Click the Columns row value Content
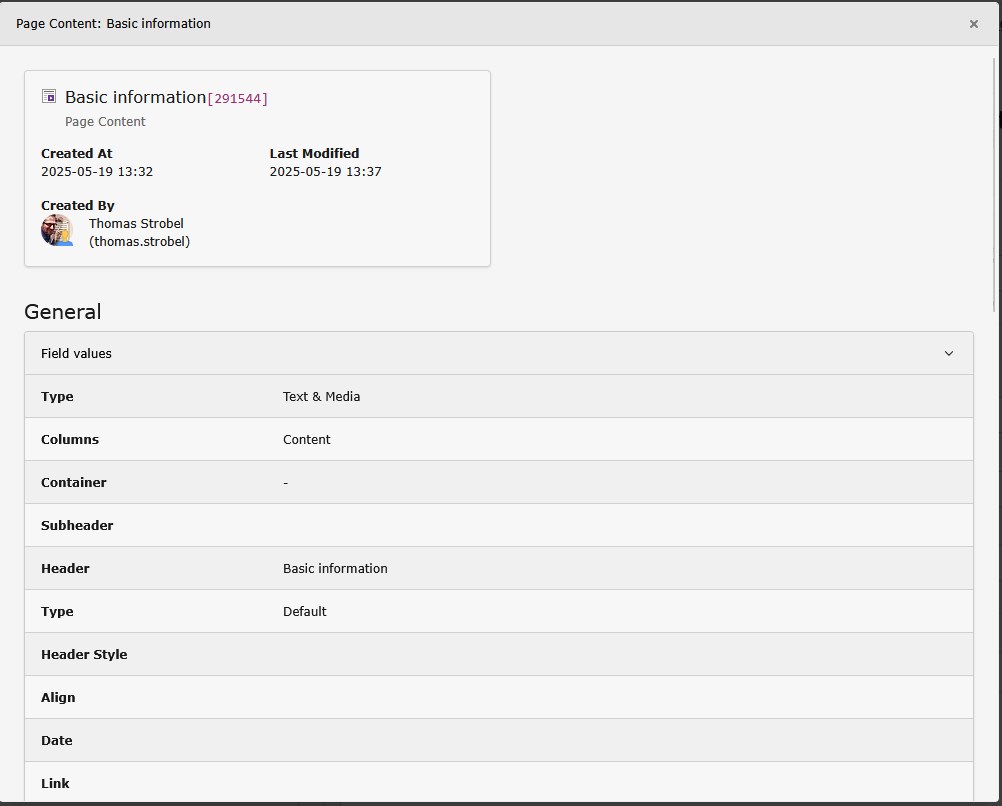1002x806 pixels. (x=306, y=440)
